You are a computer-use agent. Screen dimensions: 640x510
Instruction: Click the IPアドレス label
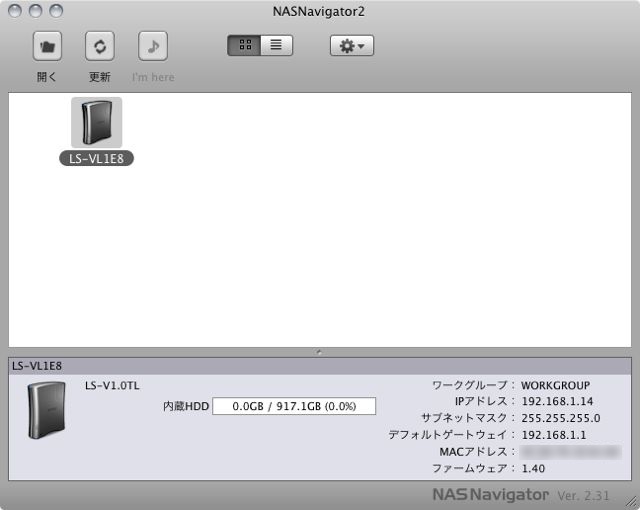point(485,401)
